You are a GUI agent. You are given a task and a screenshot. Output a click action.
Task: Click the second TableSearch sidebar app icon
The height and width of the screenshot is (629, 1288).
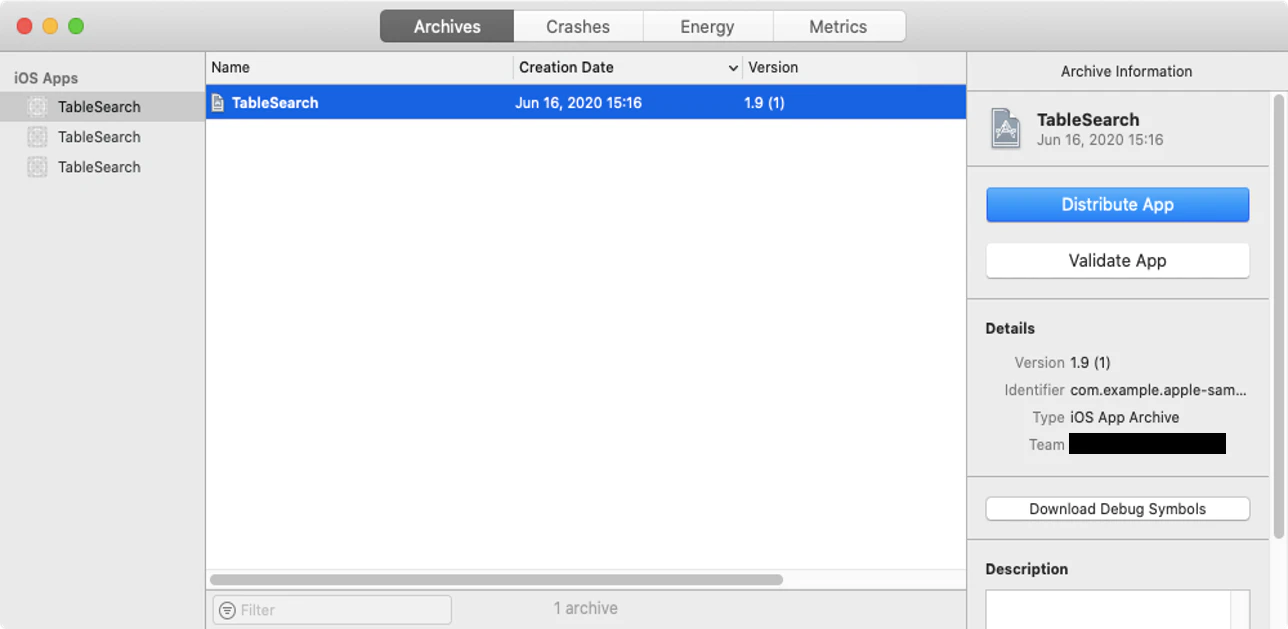(37, 137)
